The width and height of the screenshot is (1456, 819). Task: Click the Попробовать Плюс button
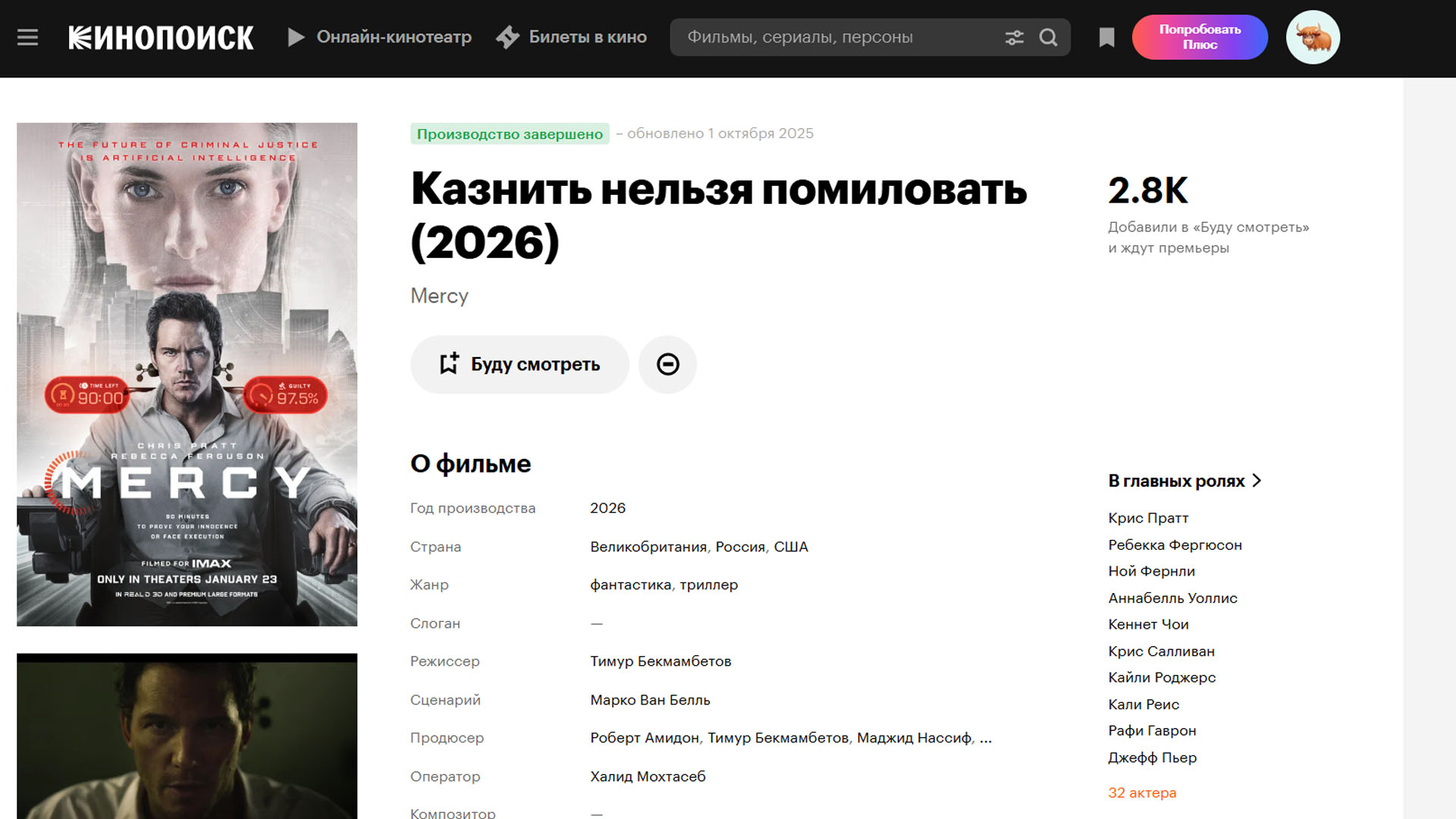point(1200,37)
